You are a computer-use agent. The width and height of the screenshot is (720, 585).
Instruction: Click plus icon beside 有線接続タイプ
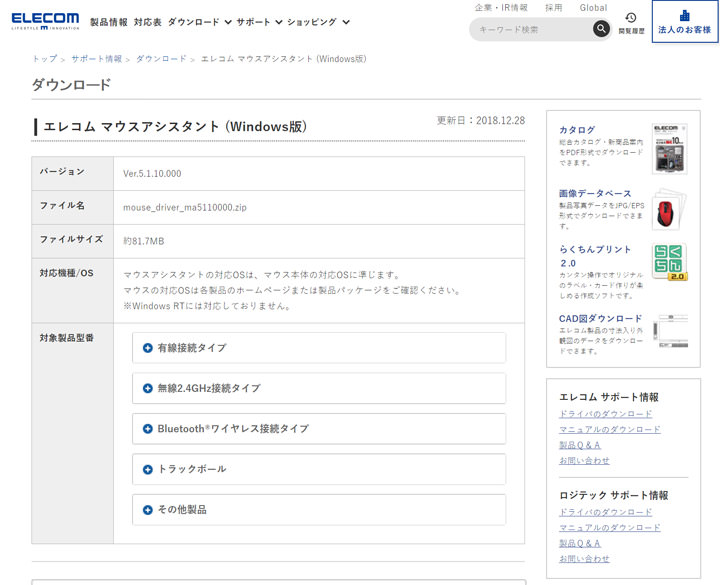[x=147, y=348]
